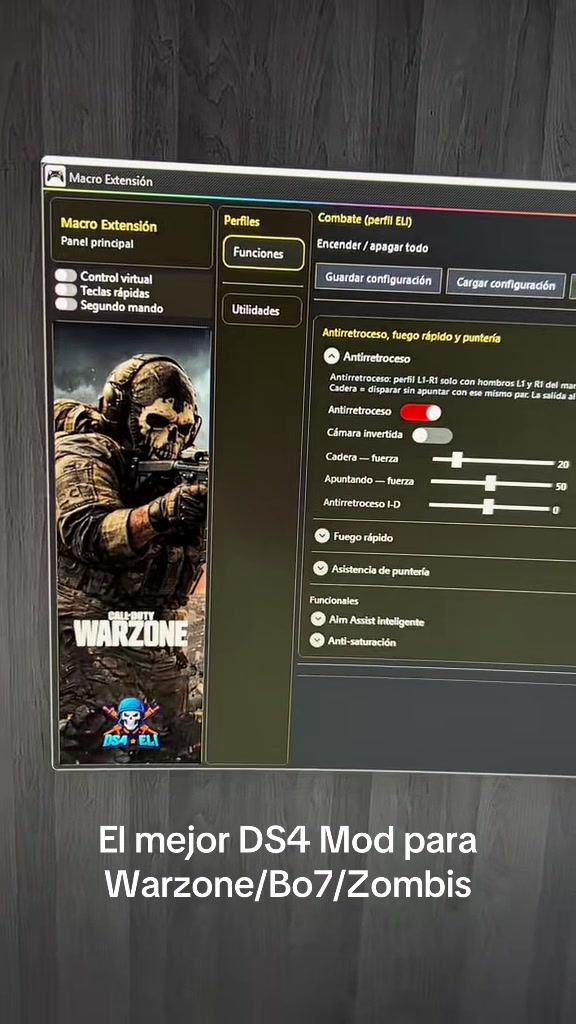
Task: Click the Call of Duty Warzone banner image
Action: pos(131,543)
